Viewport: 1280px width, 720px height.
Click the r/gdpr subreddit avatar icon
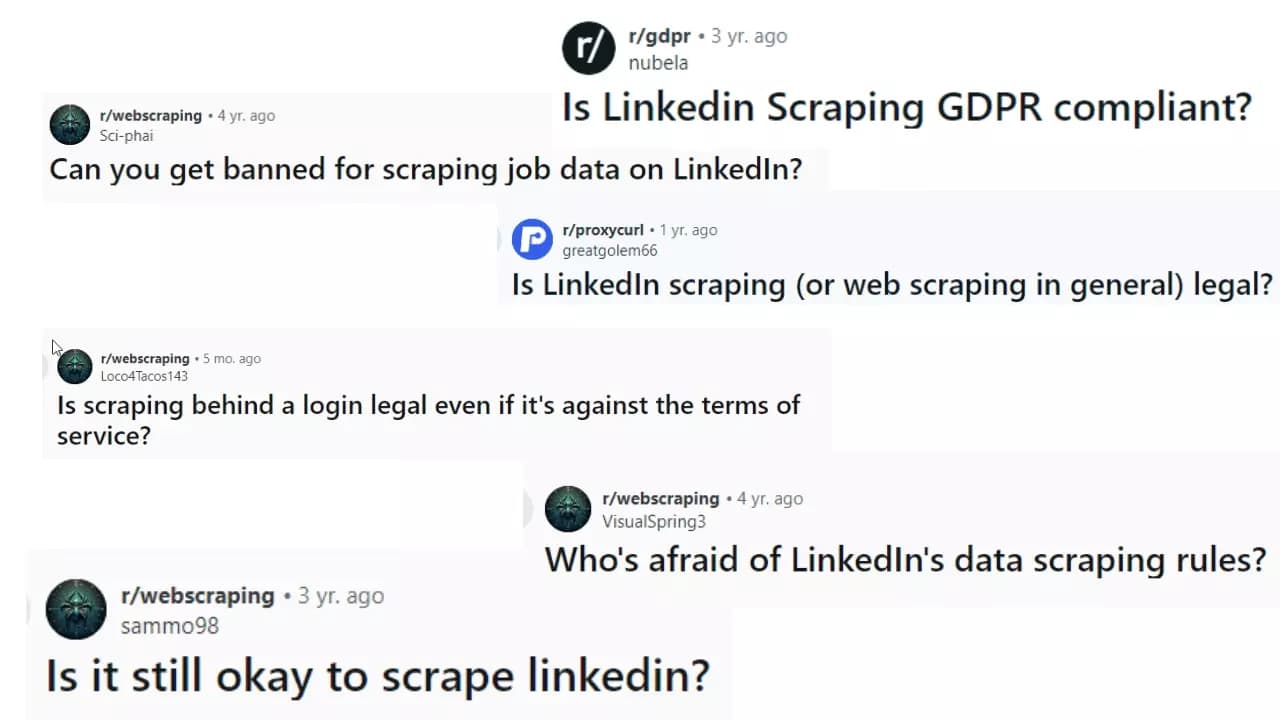tap(588, 48)
